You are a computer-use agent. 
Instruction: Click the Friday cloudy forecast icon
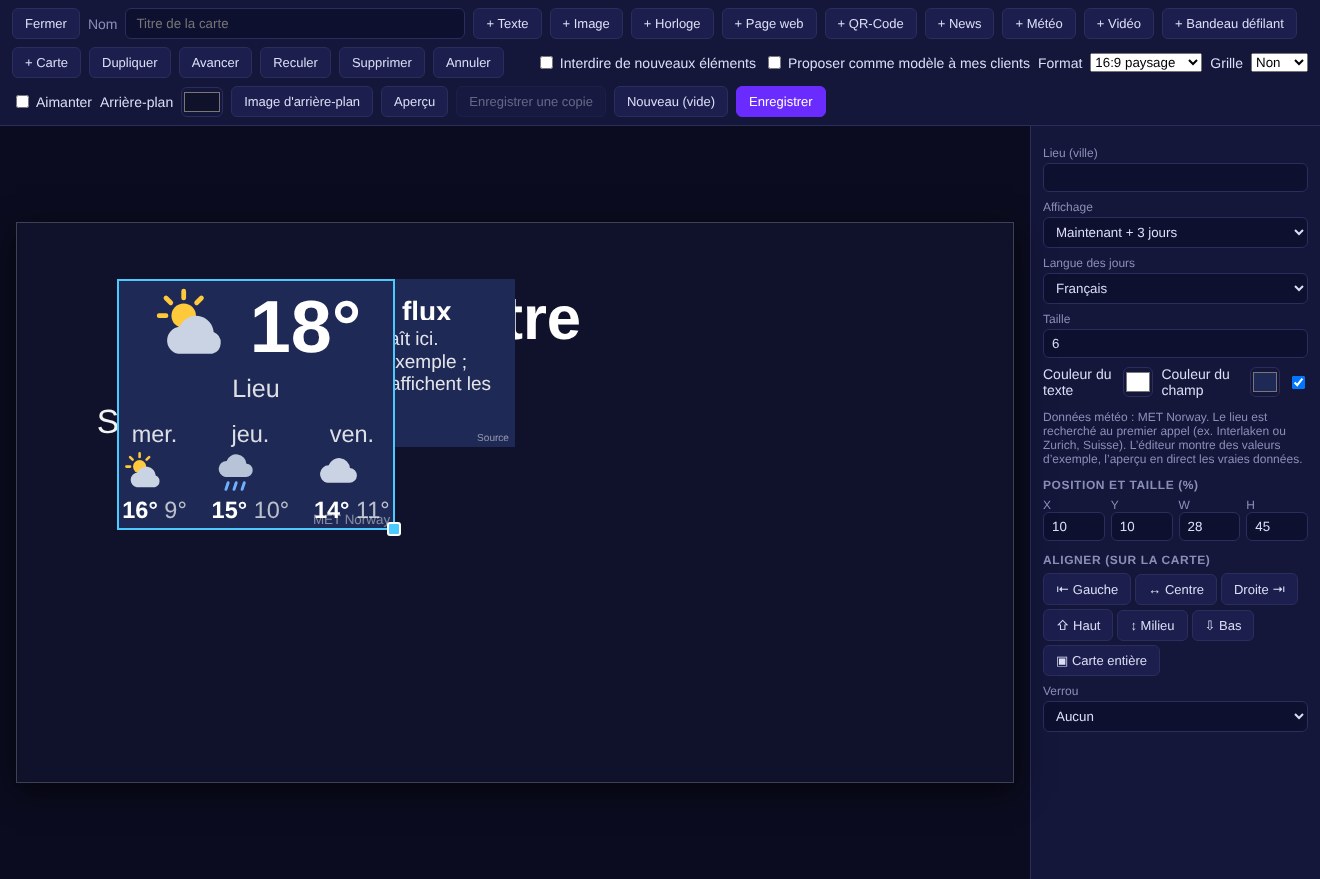tap(338, 471)
